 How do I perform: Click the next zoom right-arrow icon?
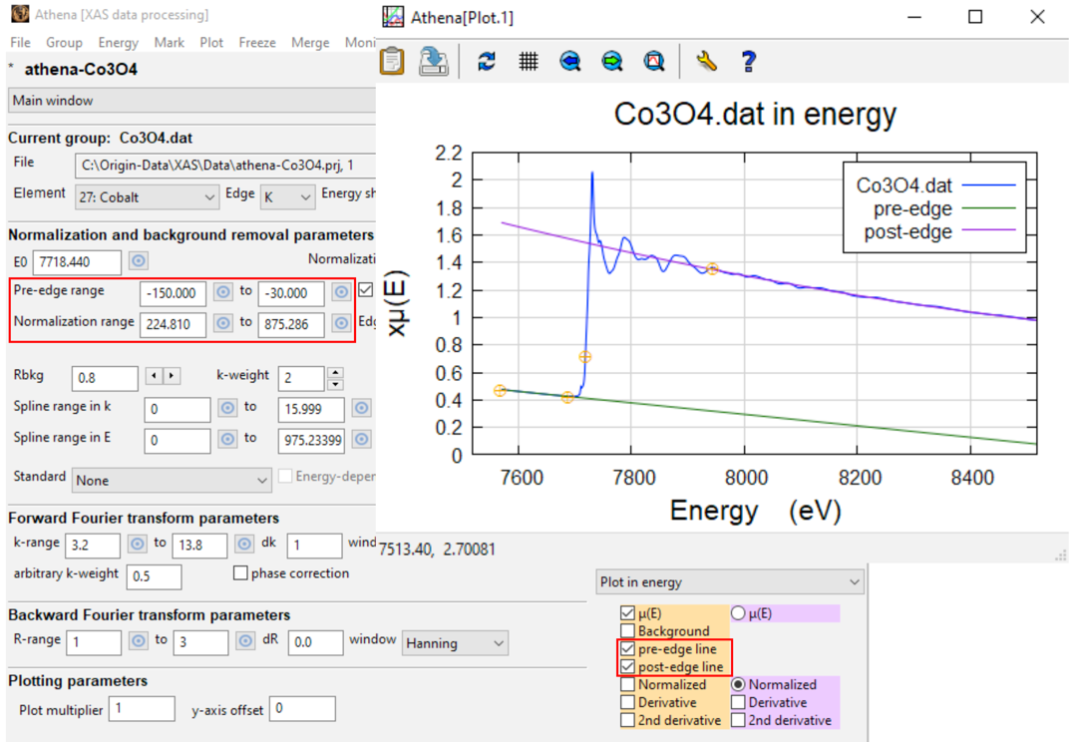612,61
